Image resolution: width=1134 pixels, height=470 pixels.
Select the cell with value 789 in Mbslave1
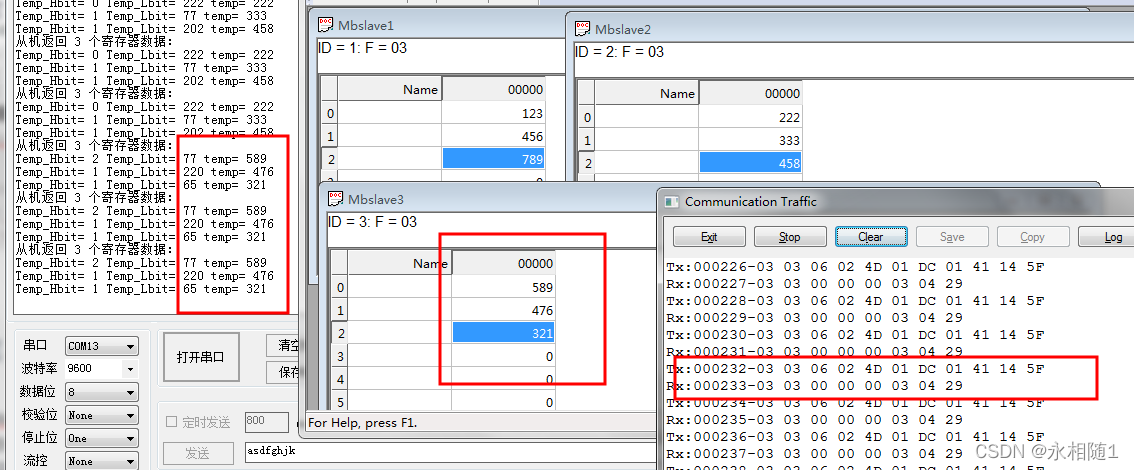(493, 160)
